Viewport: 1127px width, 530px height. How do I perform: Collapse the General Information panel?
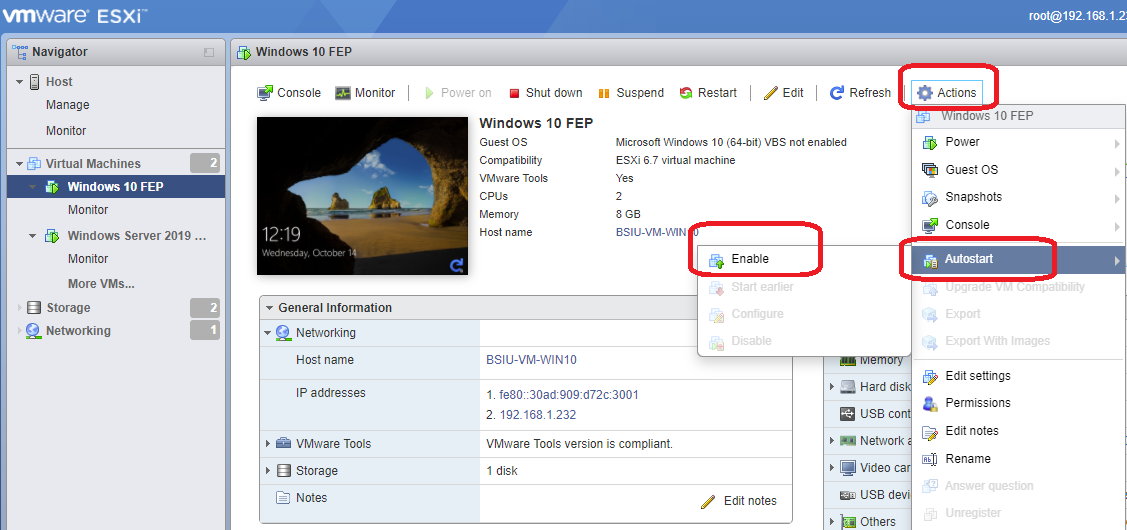[x=268, y=308]
